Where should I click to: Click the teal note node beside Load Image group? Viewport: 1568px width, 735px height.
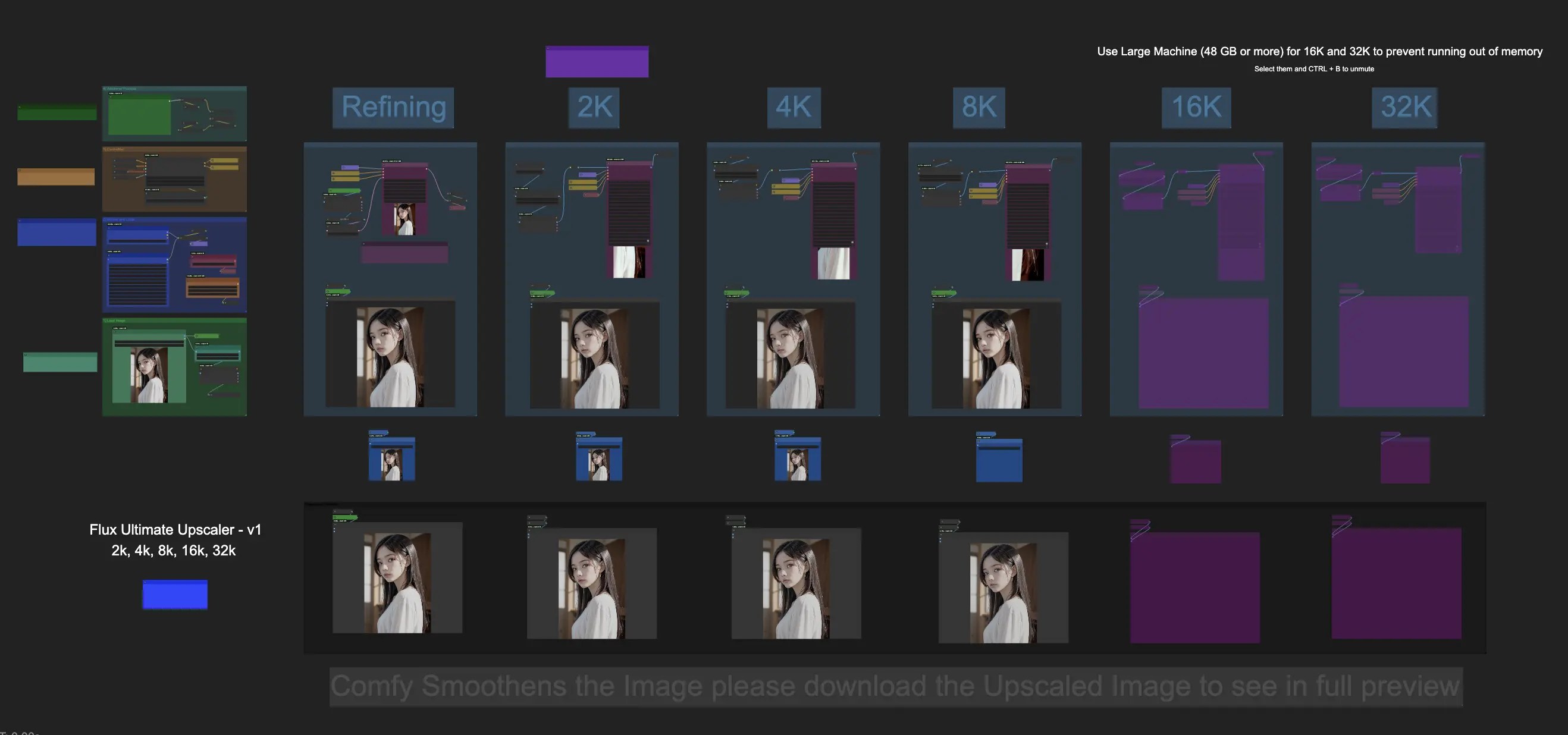(x=59, y=362)
